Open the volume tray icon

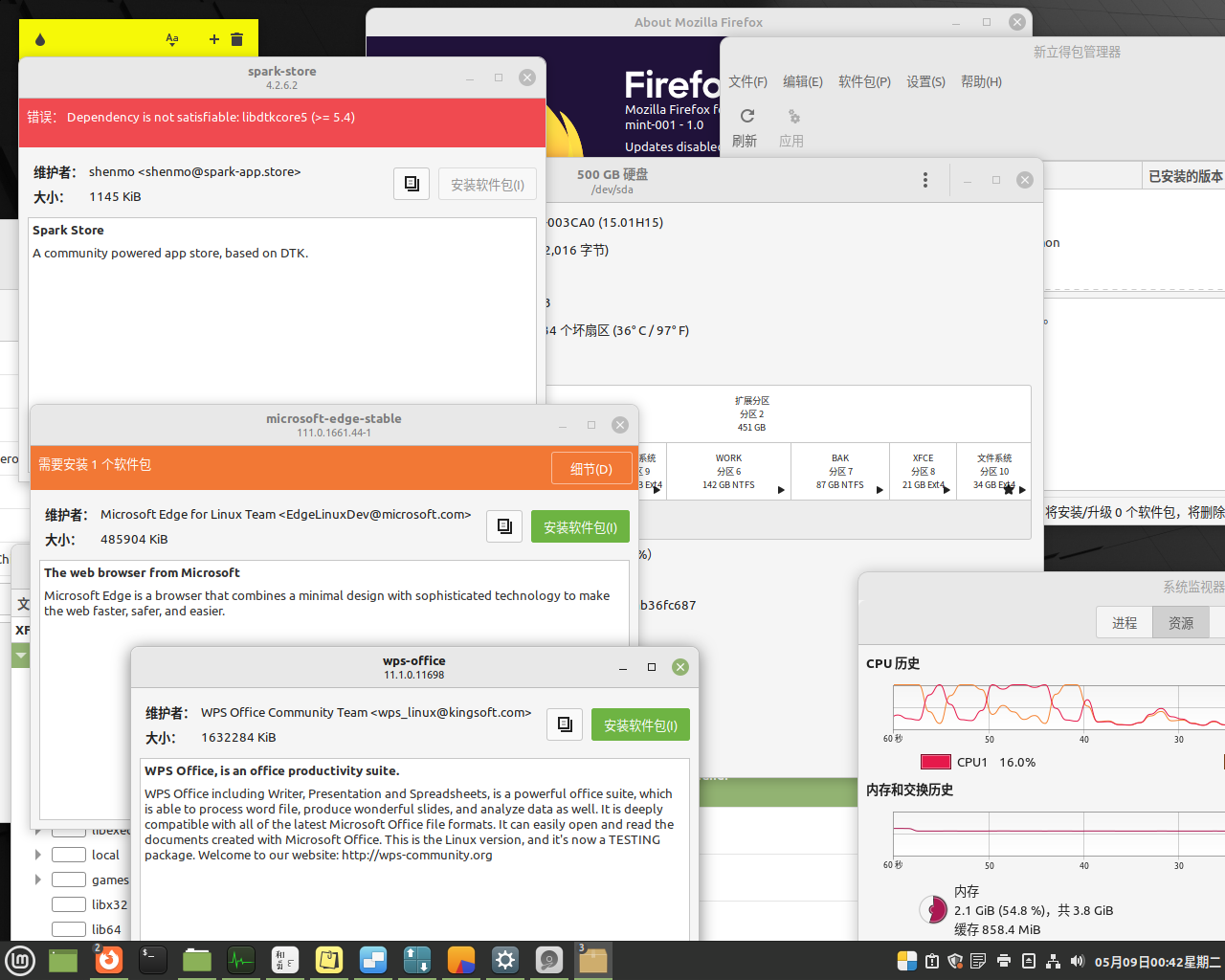(1078, 961)
